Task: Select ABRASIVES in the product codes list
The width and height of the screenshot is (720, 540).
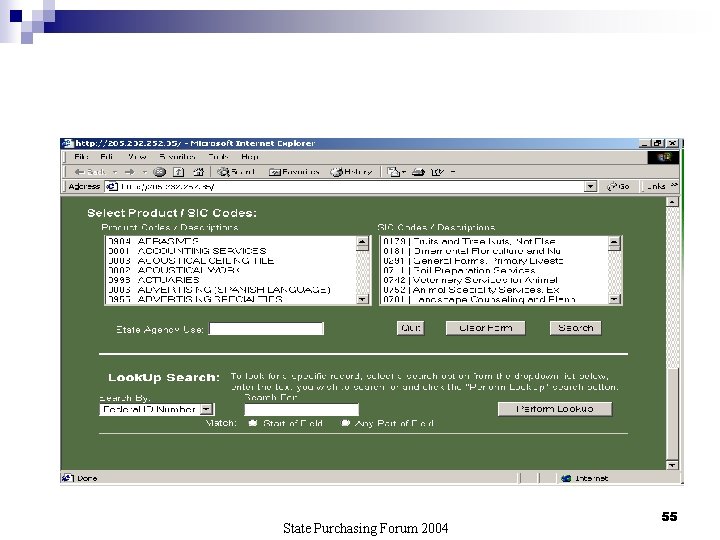Action: (x=231, y=242)
